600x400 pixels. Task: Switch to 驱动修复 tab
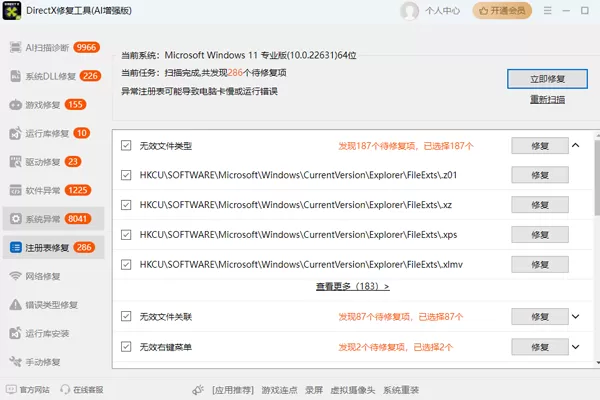[x=54, y=162]
